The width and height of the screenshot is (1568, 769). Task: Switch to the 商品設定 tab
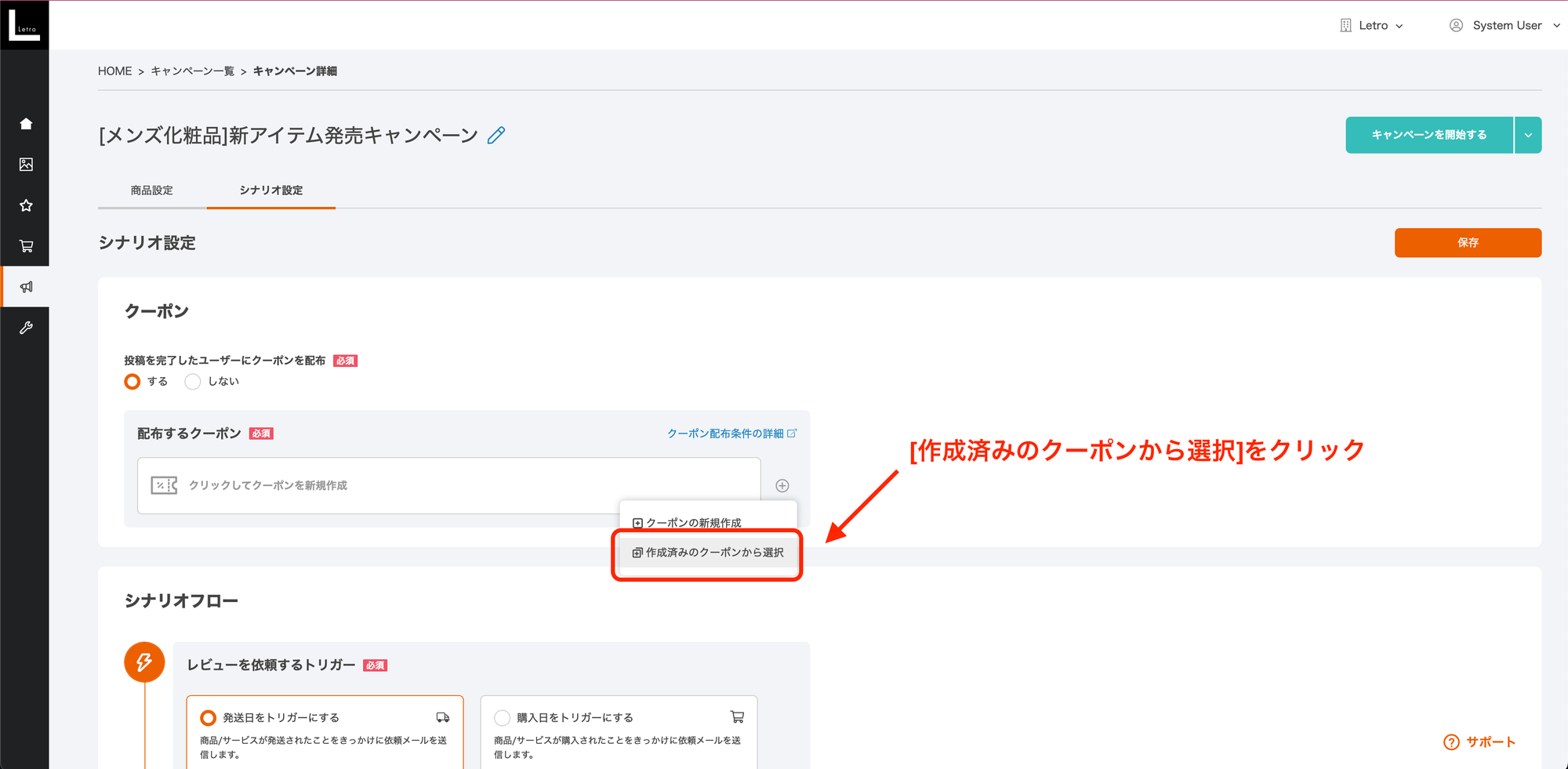click(x=151, y=190)
